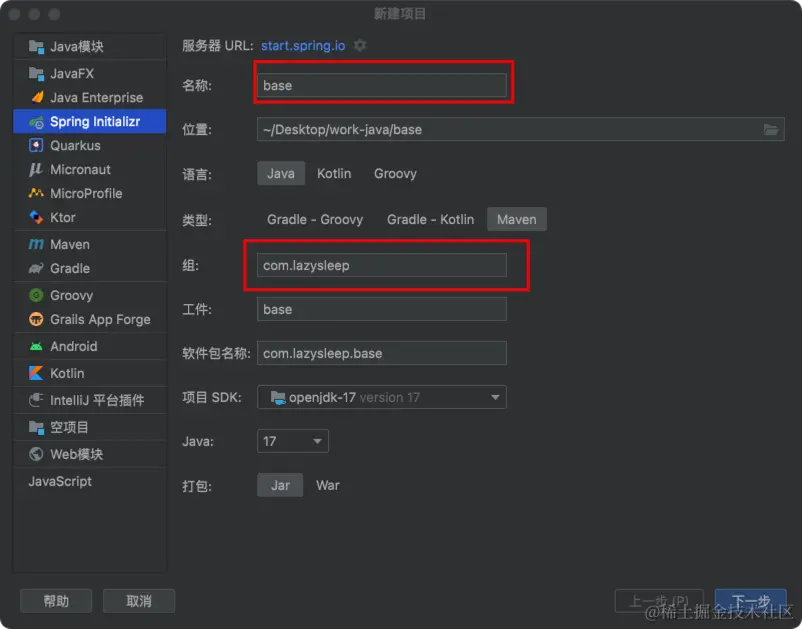
Task: Select the Gradle elephant icon
Action: [x=36, y=268]
